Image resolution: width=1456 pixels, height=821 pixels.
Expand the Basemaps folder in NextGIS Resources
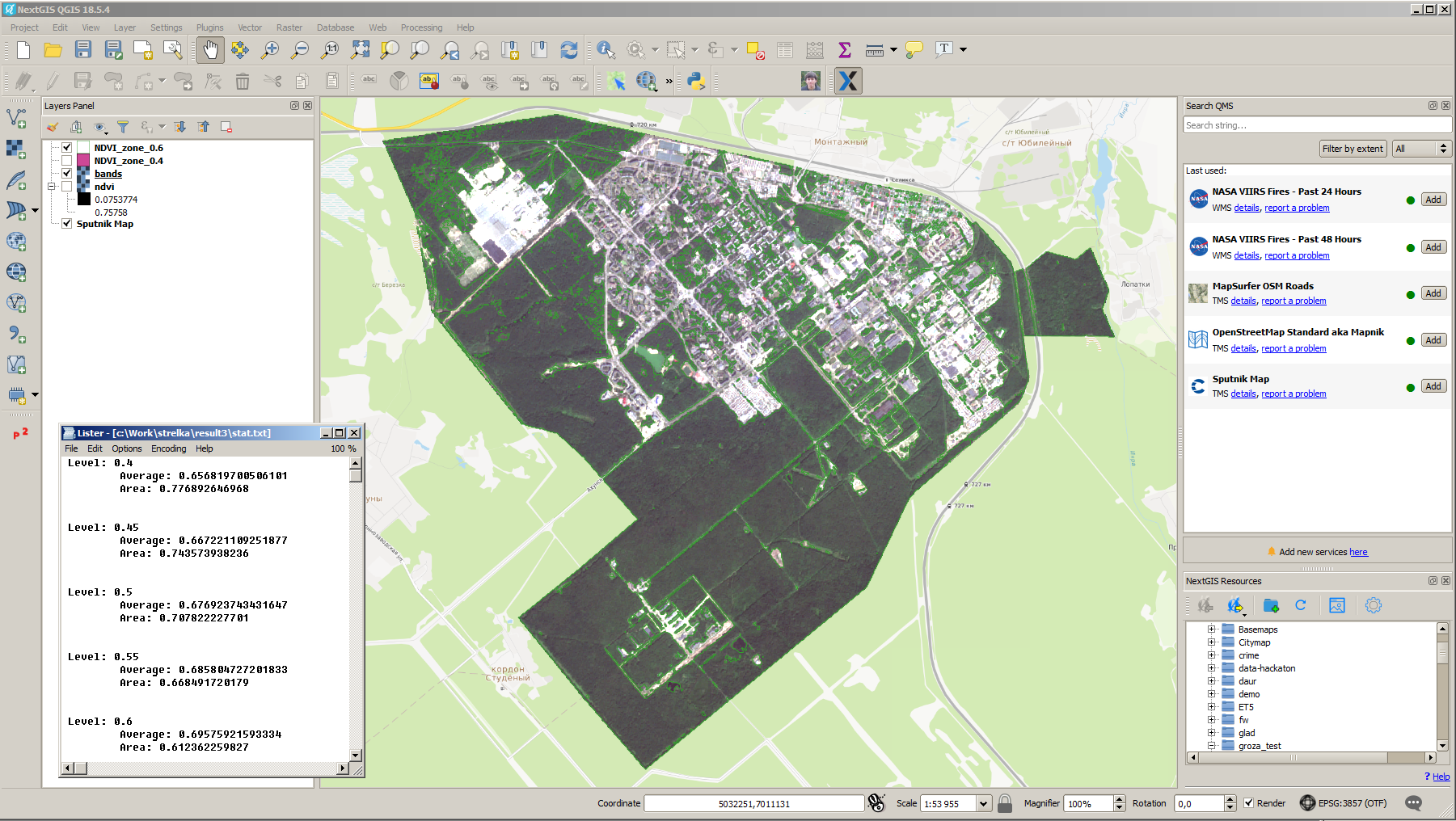pos(1211,629)
